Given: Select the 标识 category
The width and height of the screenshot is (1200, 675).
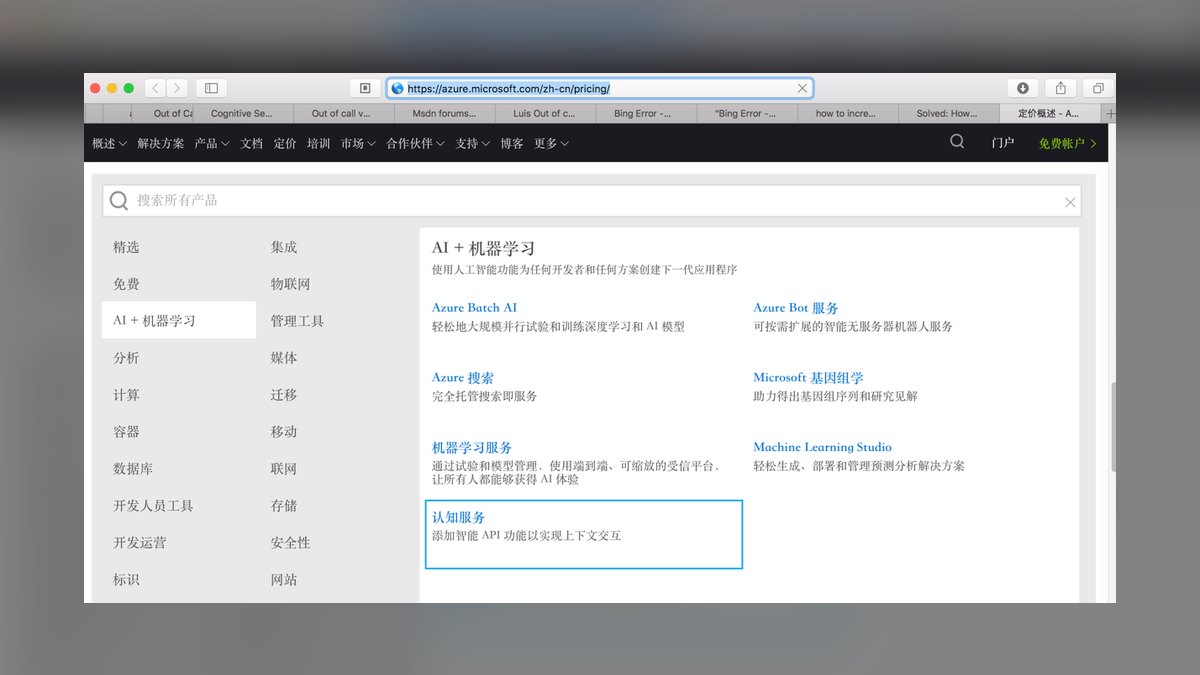Looking at the screenshot, I should pyautogui.click(x=127, y=580).
